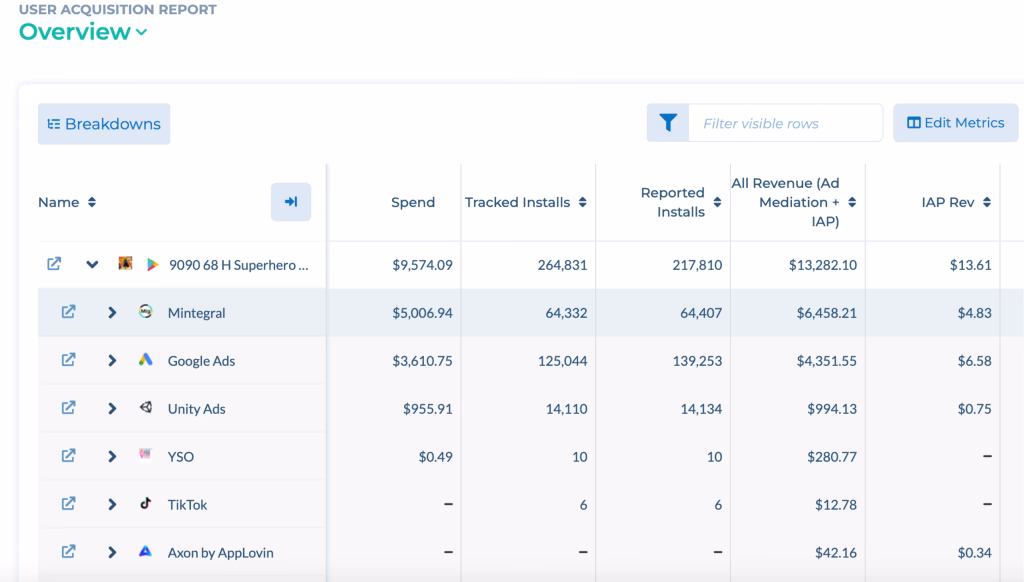Screen dimensions: 1024x582
Task: Click the Filter visible rows field
Action: (785, 123)
